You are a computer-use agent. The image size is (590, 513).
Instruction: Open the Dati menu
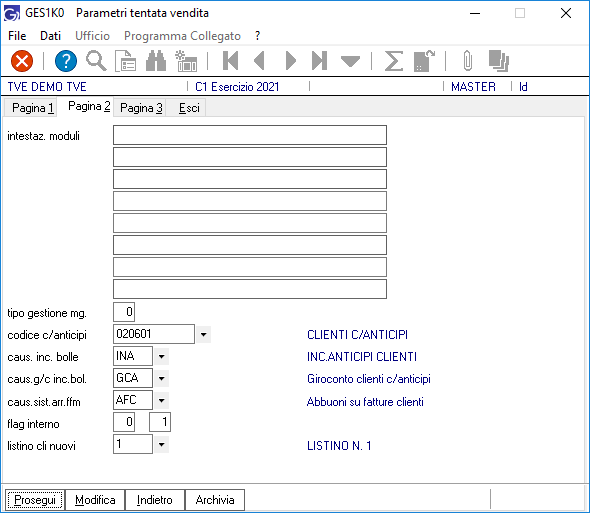pos(50,36)
